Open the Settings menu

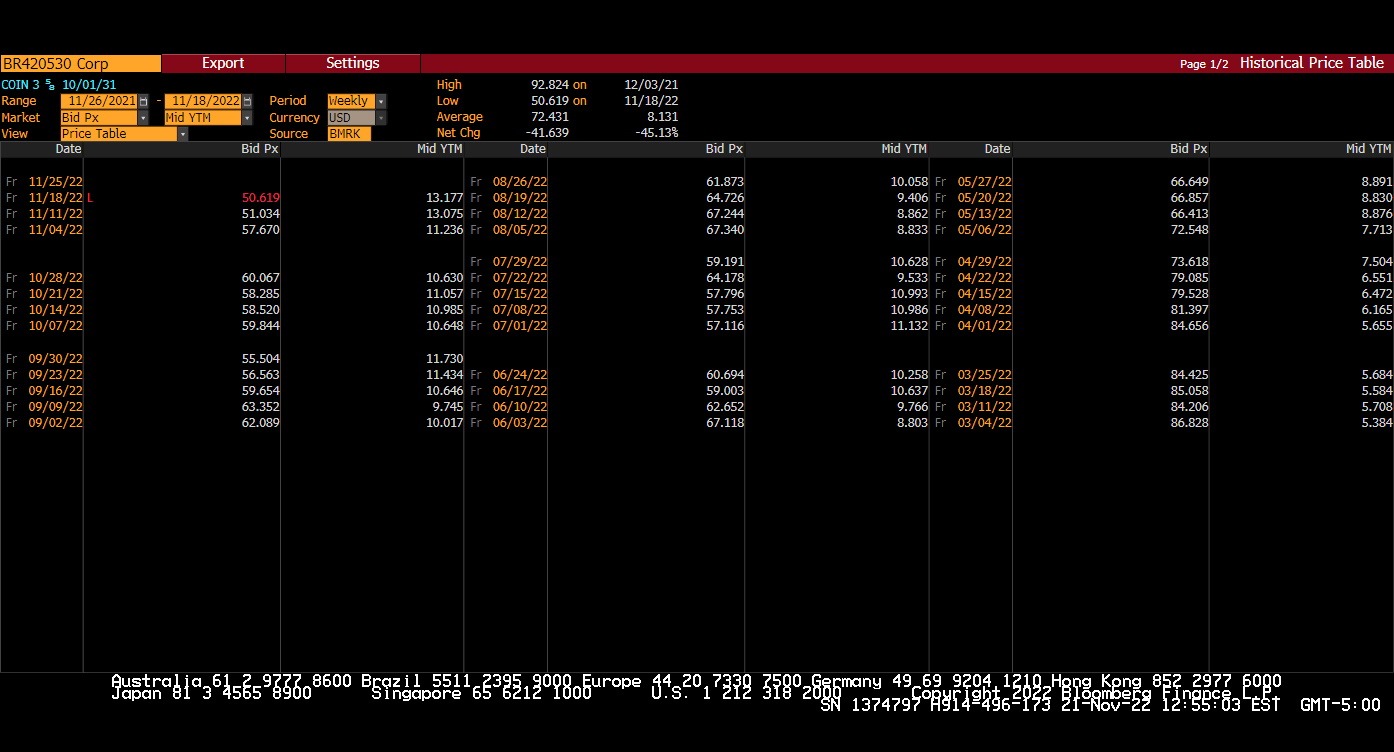point(353,63)
